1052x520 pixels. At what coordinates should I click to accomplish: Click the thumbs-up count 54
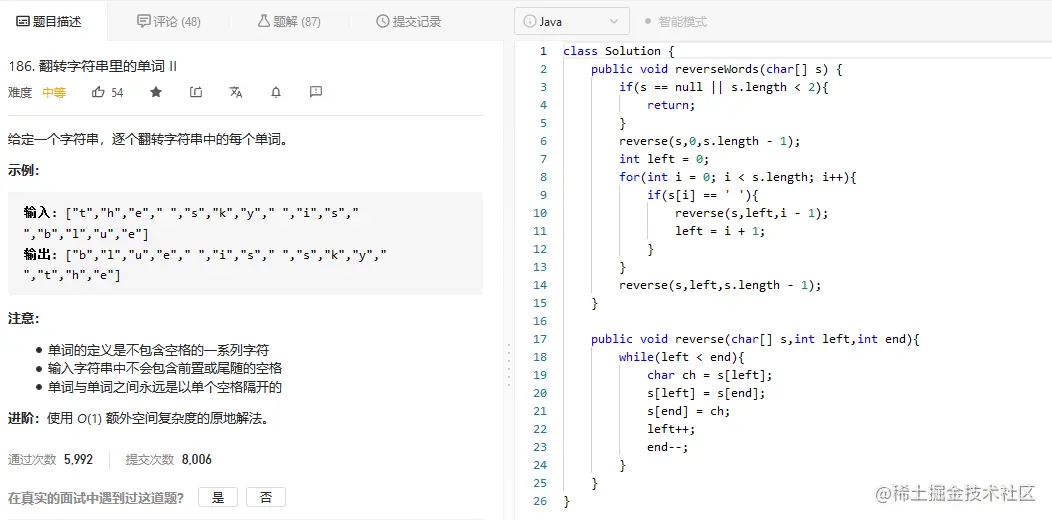pyautogui.click(x=117, y=93)
